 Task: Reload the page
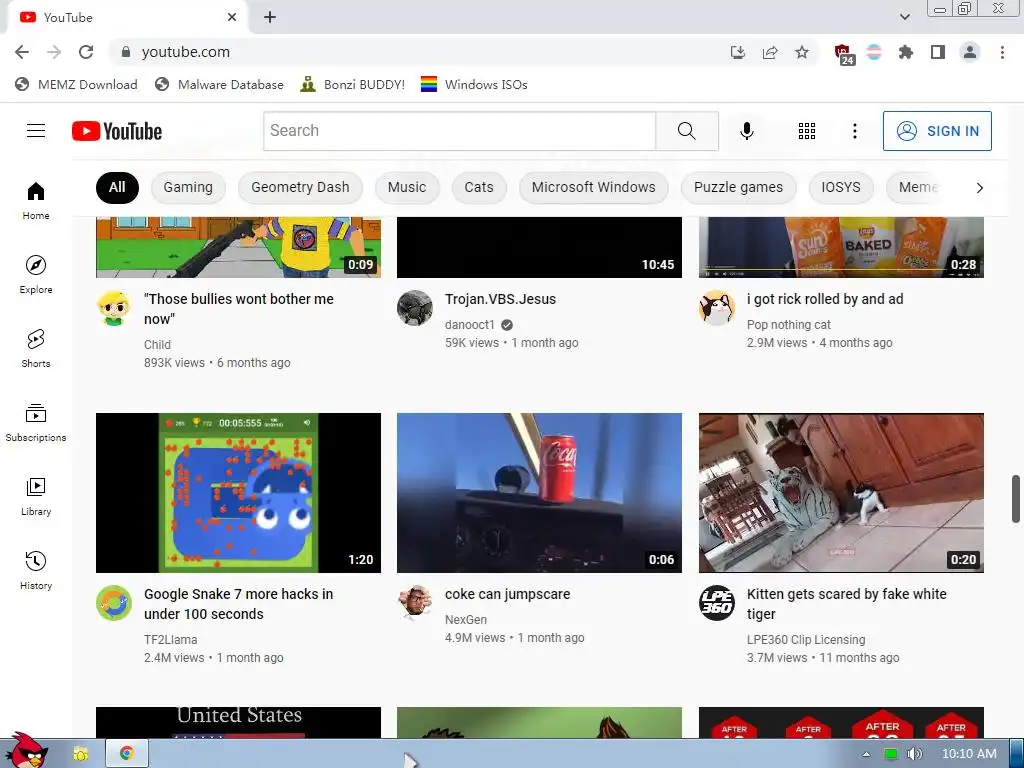tap(86, 52)
